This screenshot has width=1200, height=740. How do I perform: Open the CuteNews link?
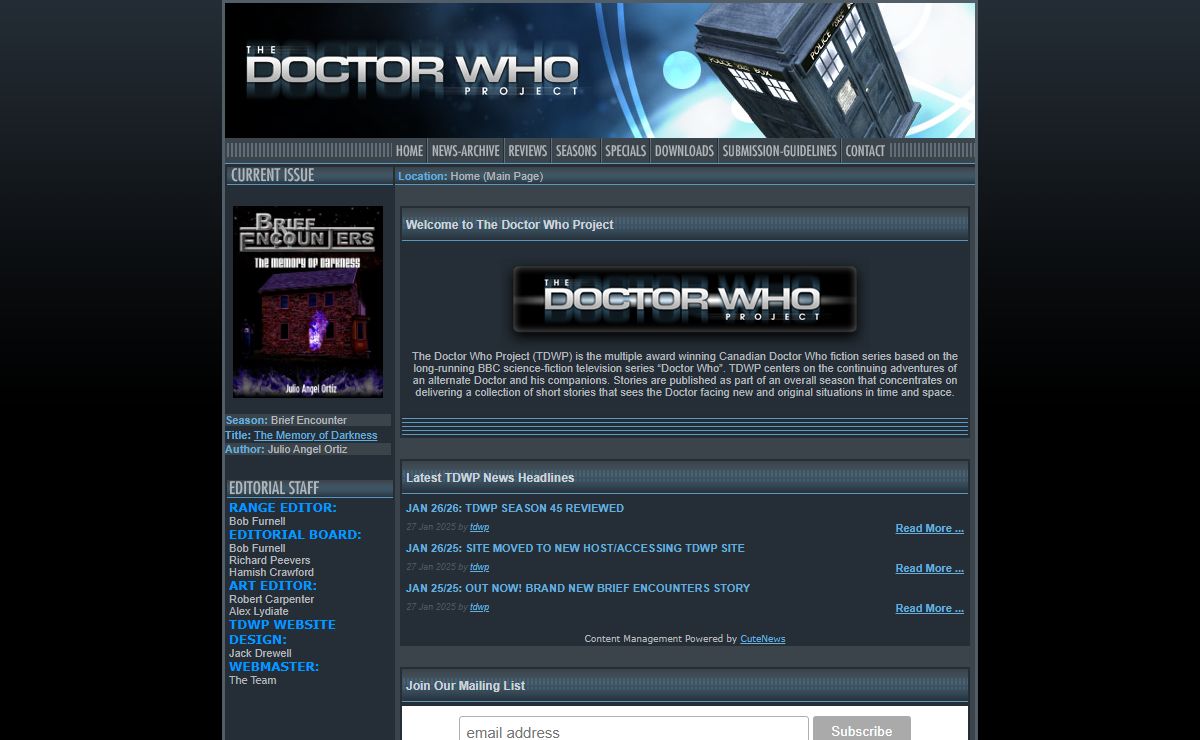click(763, 639)
